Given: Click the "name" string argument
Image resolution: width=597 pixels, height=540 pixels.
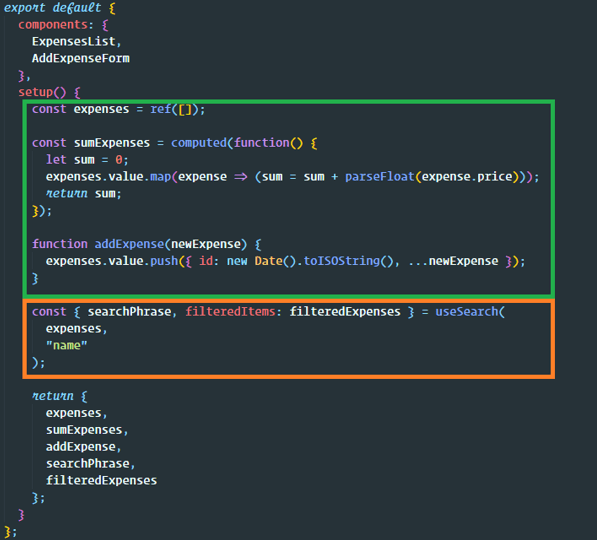Looking at the screenshot, I should click(67, 345).
